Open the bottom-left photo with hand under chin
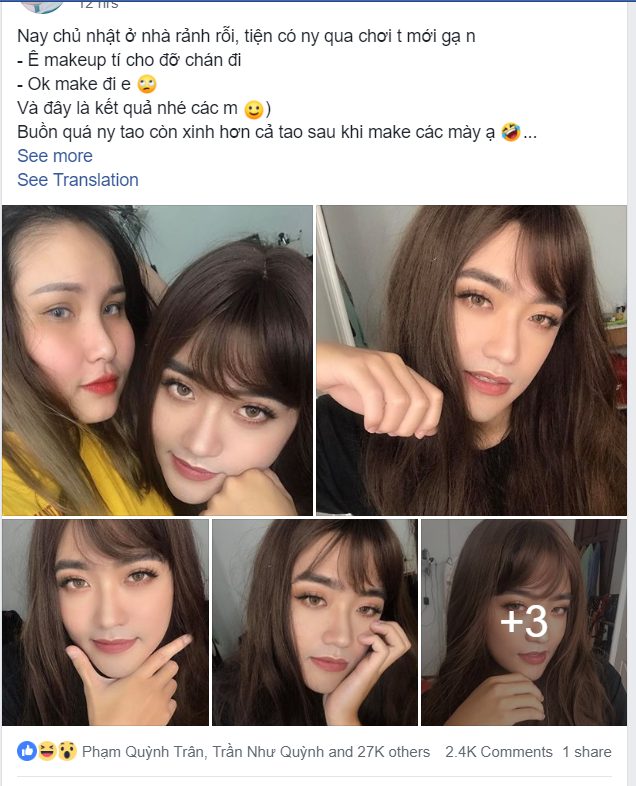The image size is (636, 786). tap(105, 622)
